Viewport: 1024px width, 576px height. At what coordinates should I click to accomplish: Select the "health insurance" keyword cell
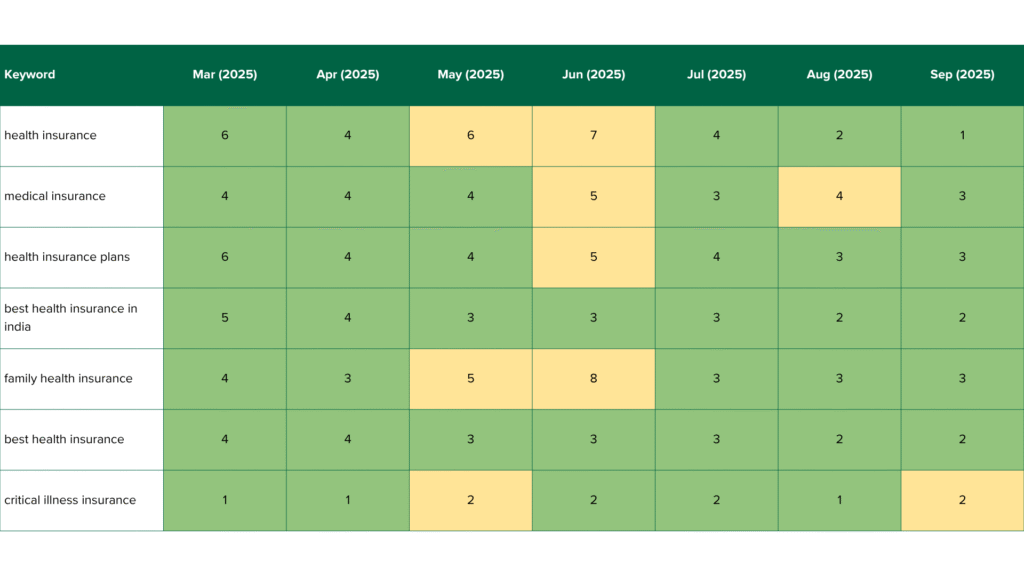click(51, 136)
